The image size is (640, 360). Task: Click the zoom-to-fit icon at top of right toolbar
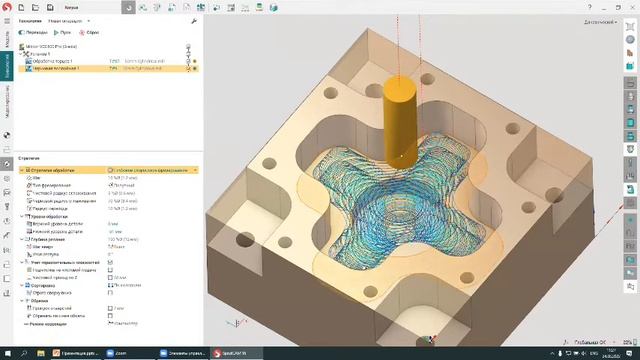(x=630, y=27)
